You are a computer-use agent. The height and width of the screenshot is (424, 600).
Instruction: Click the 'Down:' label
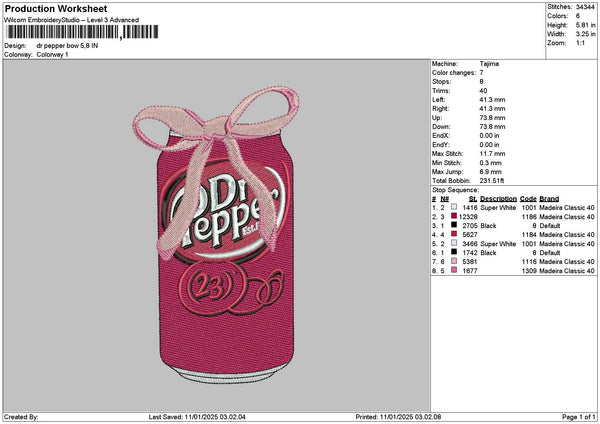441,127
